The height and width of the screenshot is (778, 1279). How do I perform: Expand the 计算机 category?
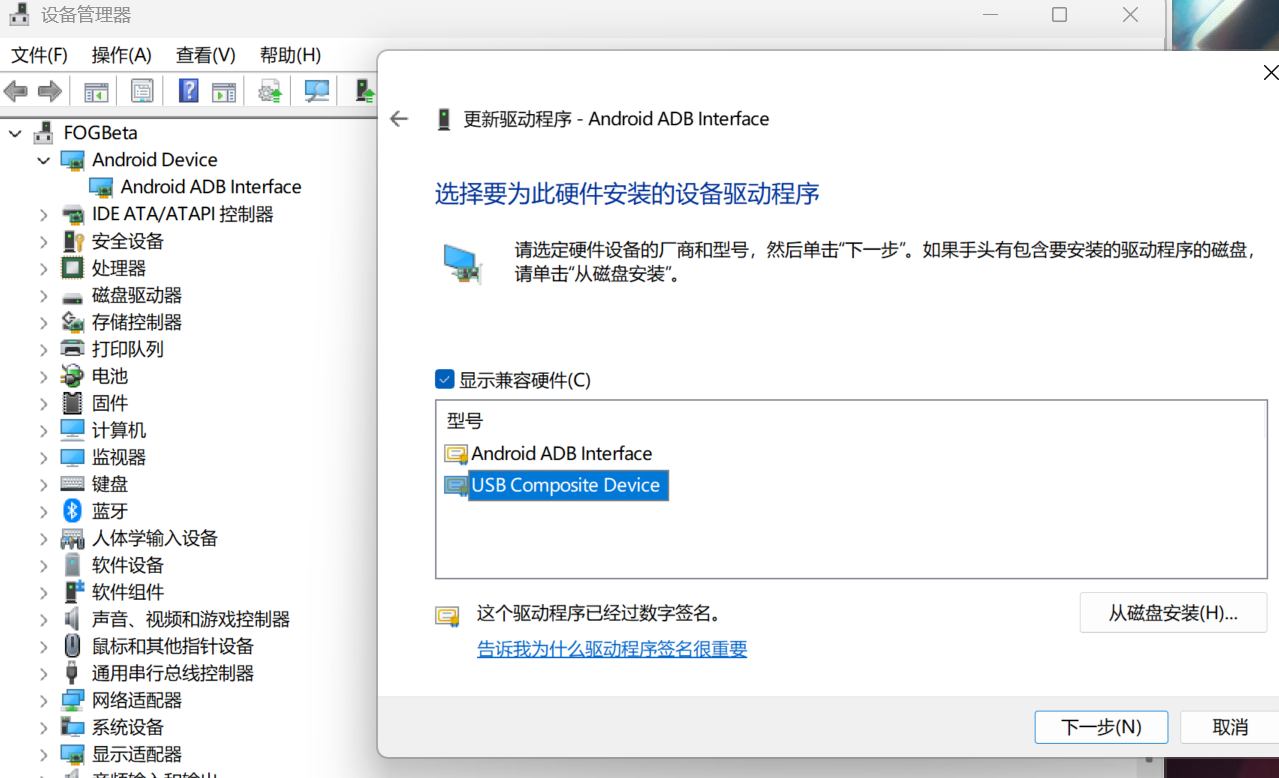tap(43, 430)
